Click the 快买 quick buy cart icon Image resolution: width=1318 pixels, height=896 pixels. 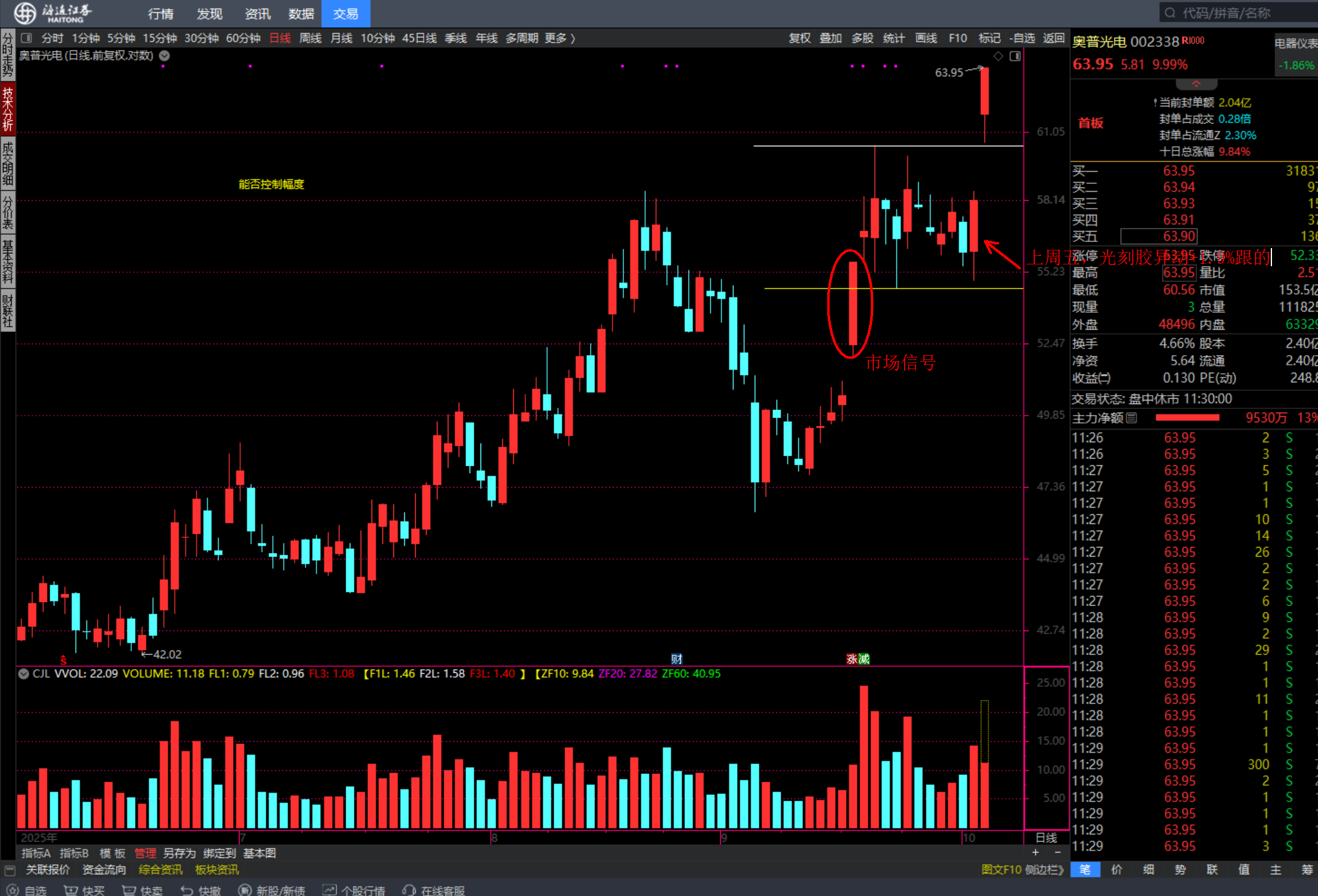71,890
